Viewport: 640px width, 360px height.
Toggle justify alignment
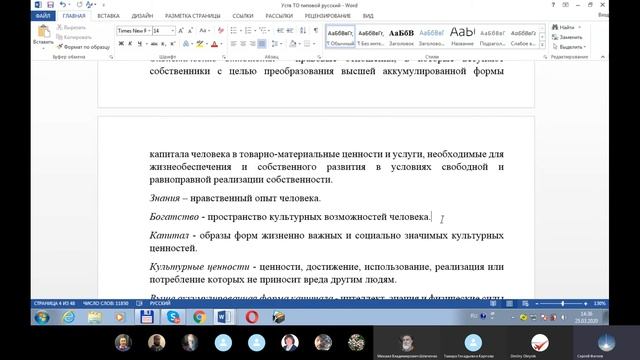coord(262,44)
